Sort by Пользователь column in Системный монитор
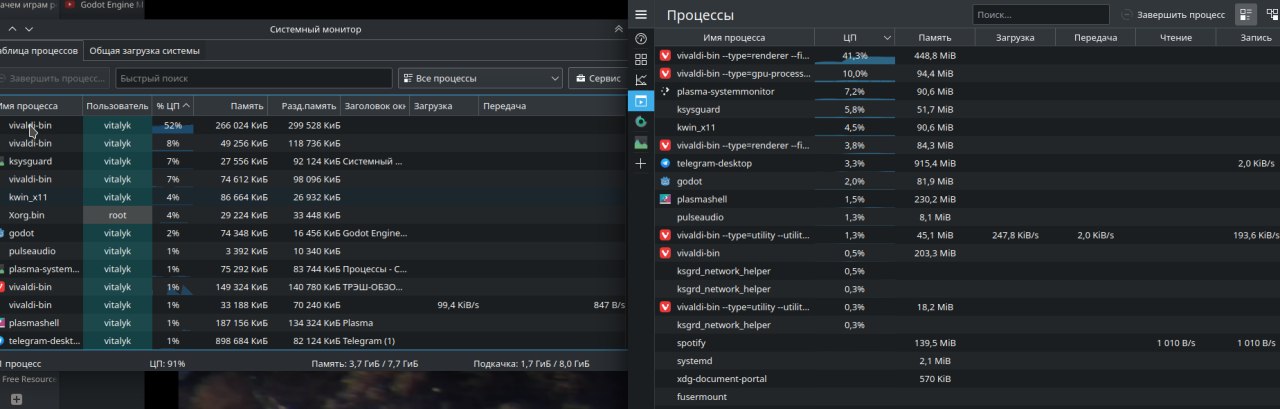The width and height of the screenshot is (1280, 409). coord(118,105)
